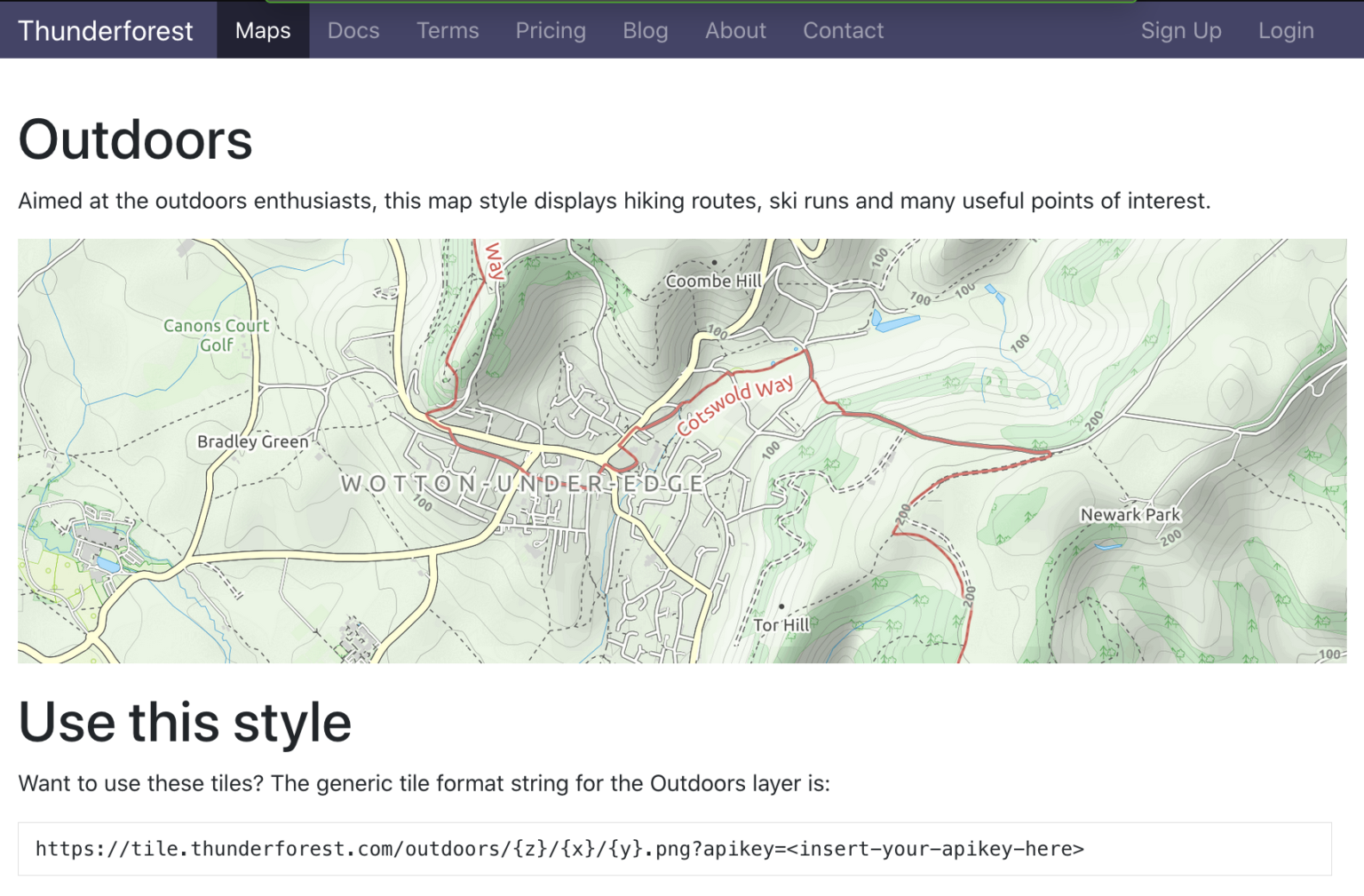
Task: Click the Thunderforest logo
Action: point(106,30)
